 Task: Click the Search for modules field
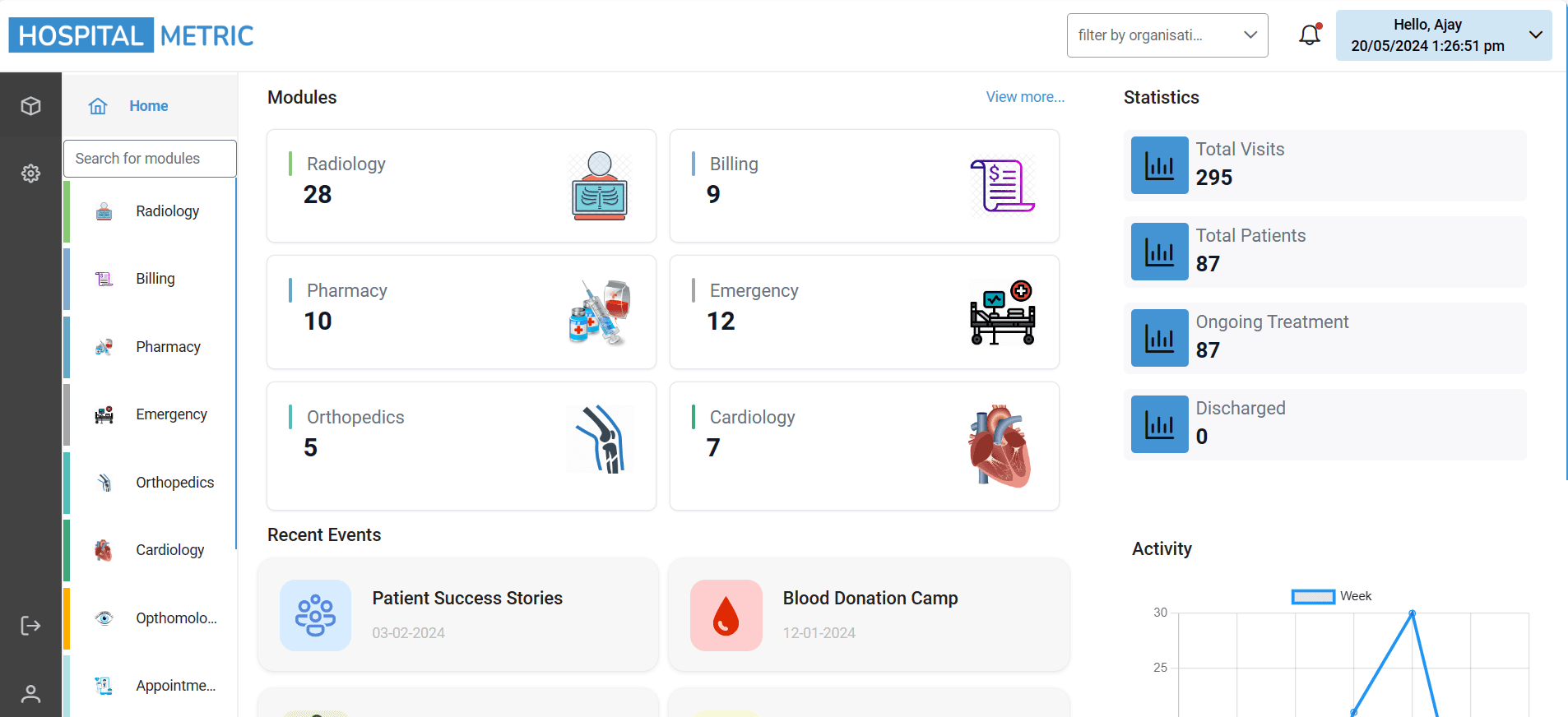tap(150, 159)
